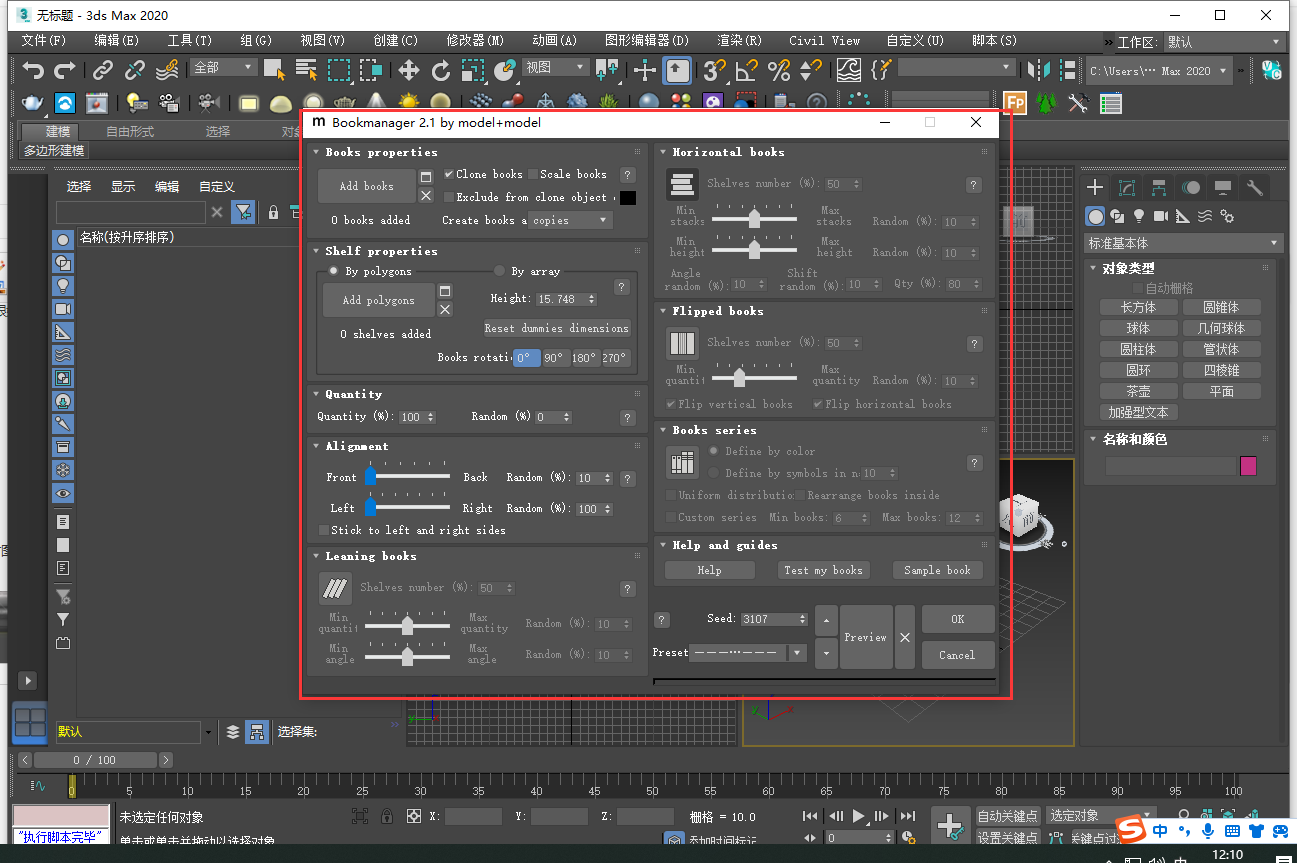The image size is (1297, 863).
Task: Open the 视图 reference coordinate dropdown
Action: [x=556, y=67]
